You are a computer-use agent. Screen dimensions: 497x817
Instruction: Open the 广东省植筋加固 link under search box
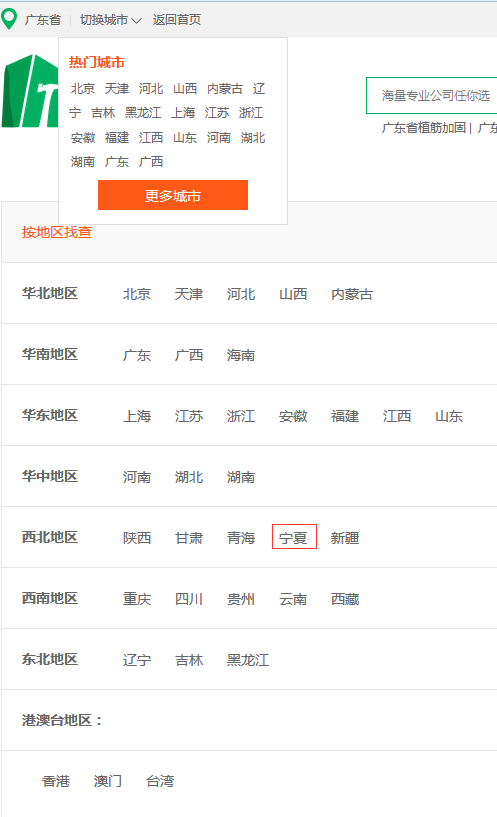coord(424,128)
